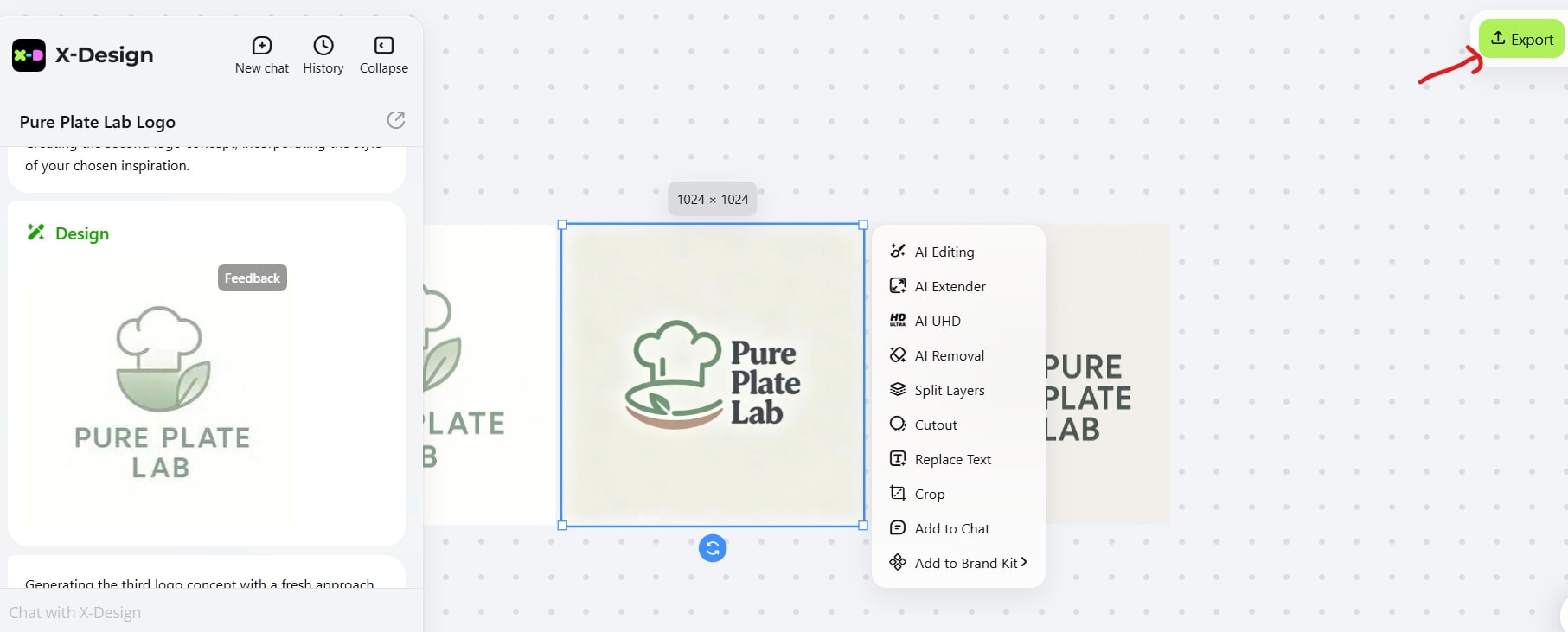Select AI Extender option
The image size is (1568, 632).
click(950, 286)
